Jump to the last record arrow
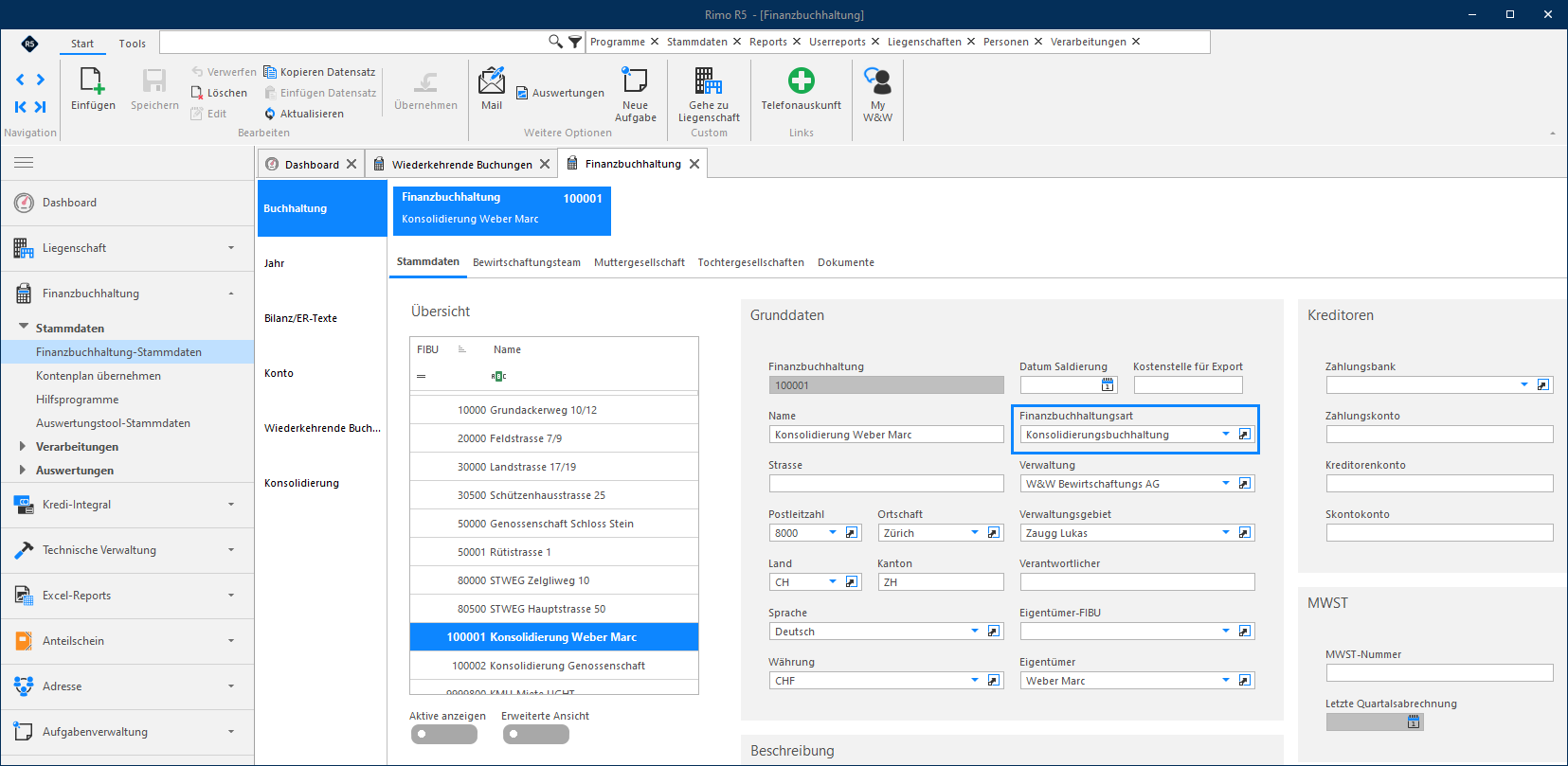 (x=41, y=107)
